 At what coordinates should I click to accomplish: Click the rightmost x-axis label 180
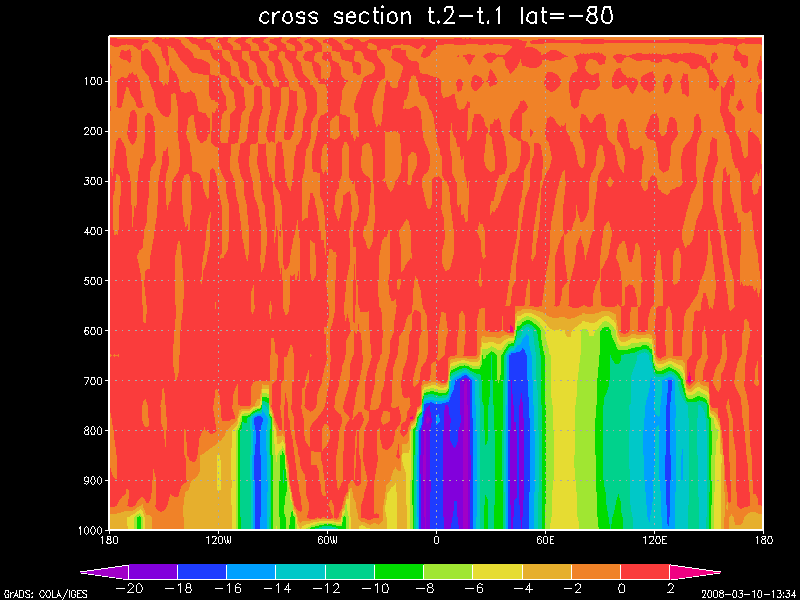[x=763, y=540]
